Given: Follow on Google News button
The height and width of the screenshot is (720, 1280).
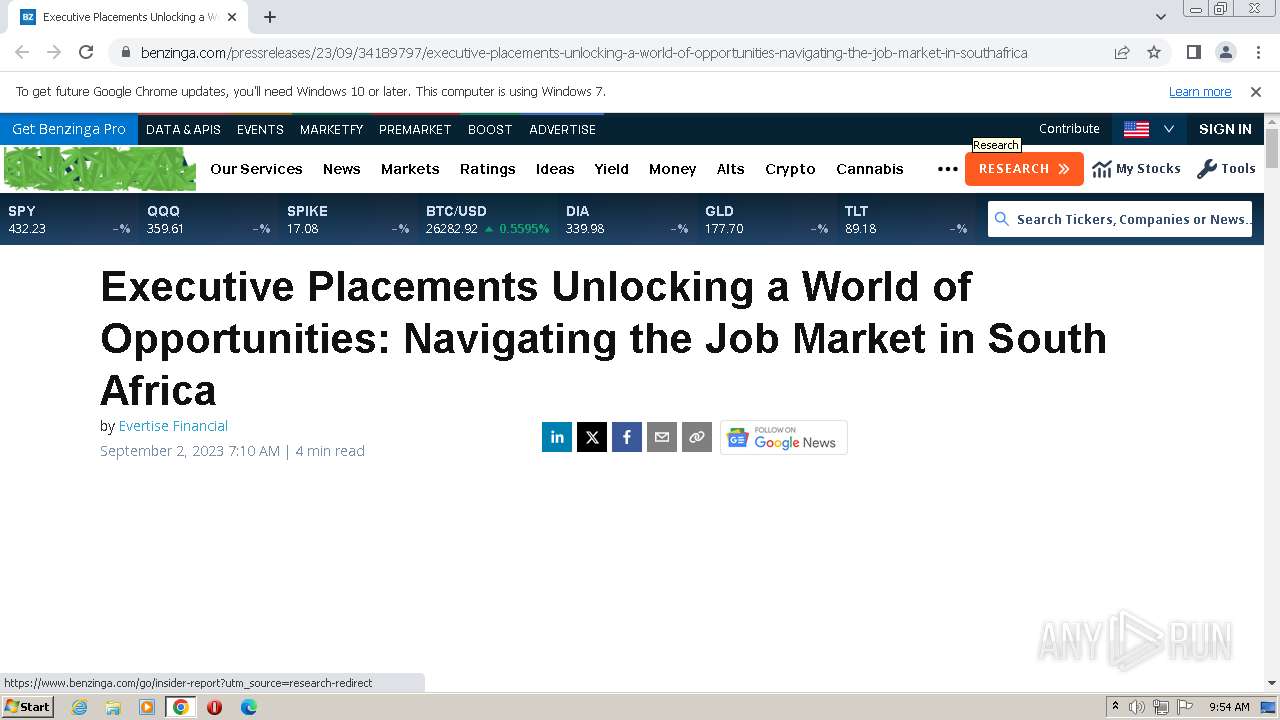Looking at the screenshot, I should pyautogui.click(x=784, y=438).
